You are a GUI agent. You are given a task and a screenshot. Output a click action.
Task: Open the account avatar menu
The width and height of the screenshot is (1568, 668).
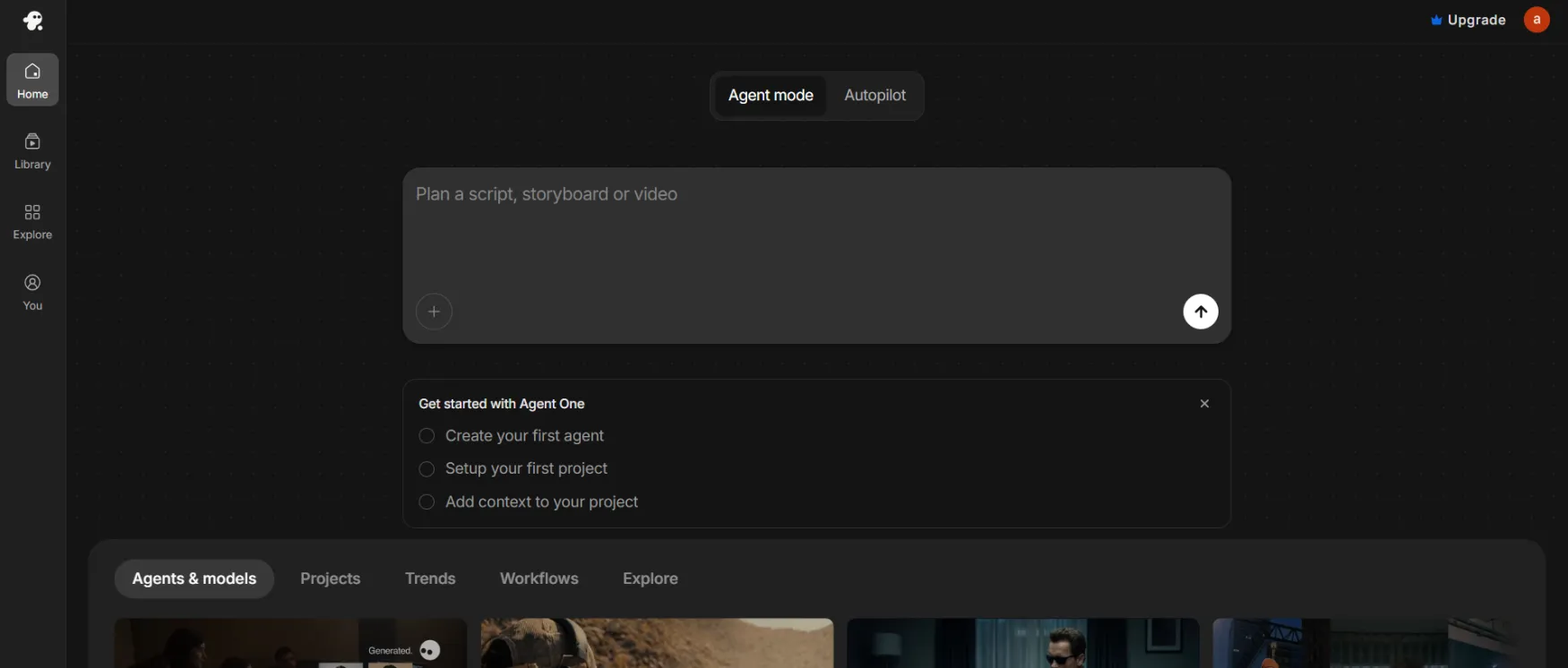click(x=1537, y=20)
